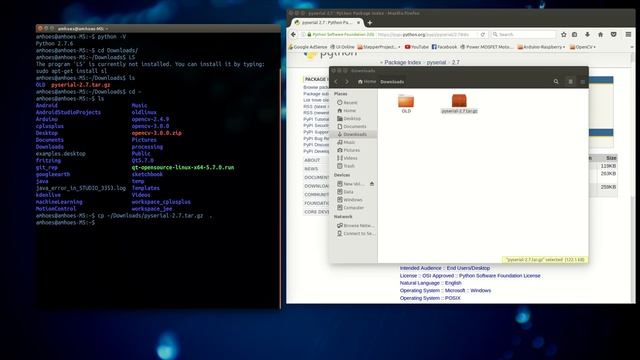
Task: Open Facebook bookmark
Action: pyautogui.click(x=444, y=47)
